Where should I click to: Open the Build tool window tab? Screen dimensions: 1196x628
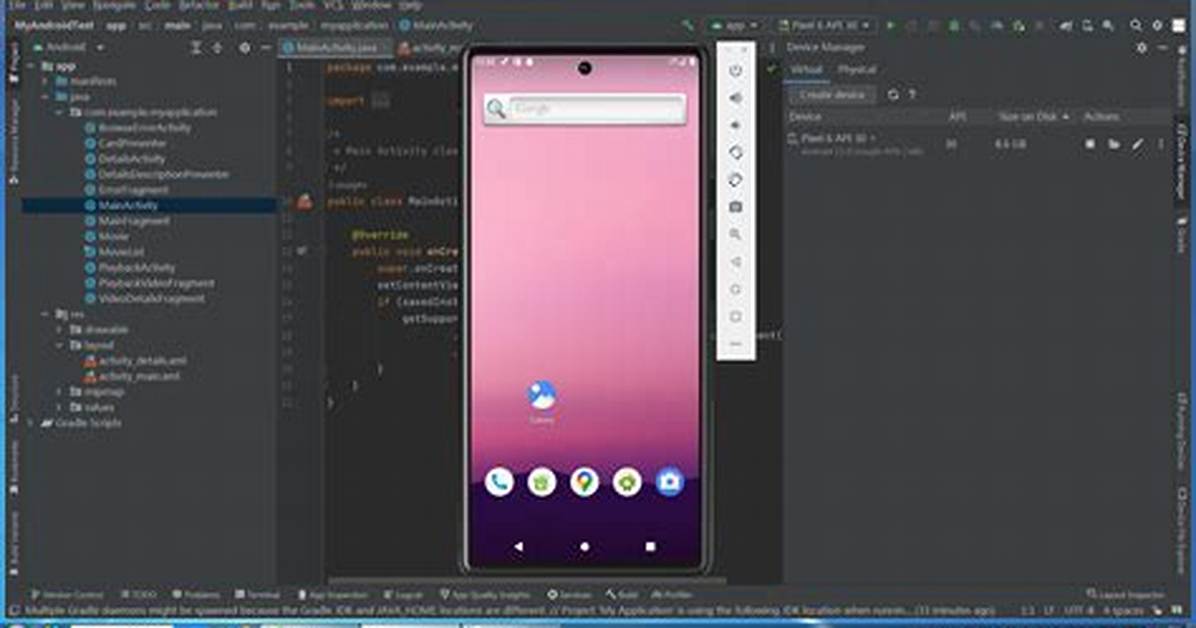(622, 594)
